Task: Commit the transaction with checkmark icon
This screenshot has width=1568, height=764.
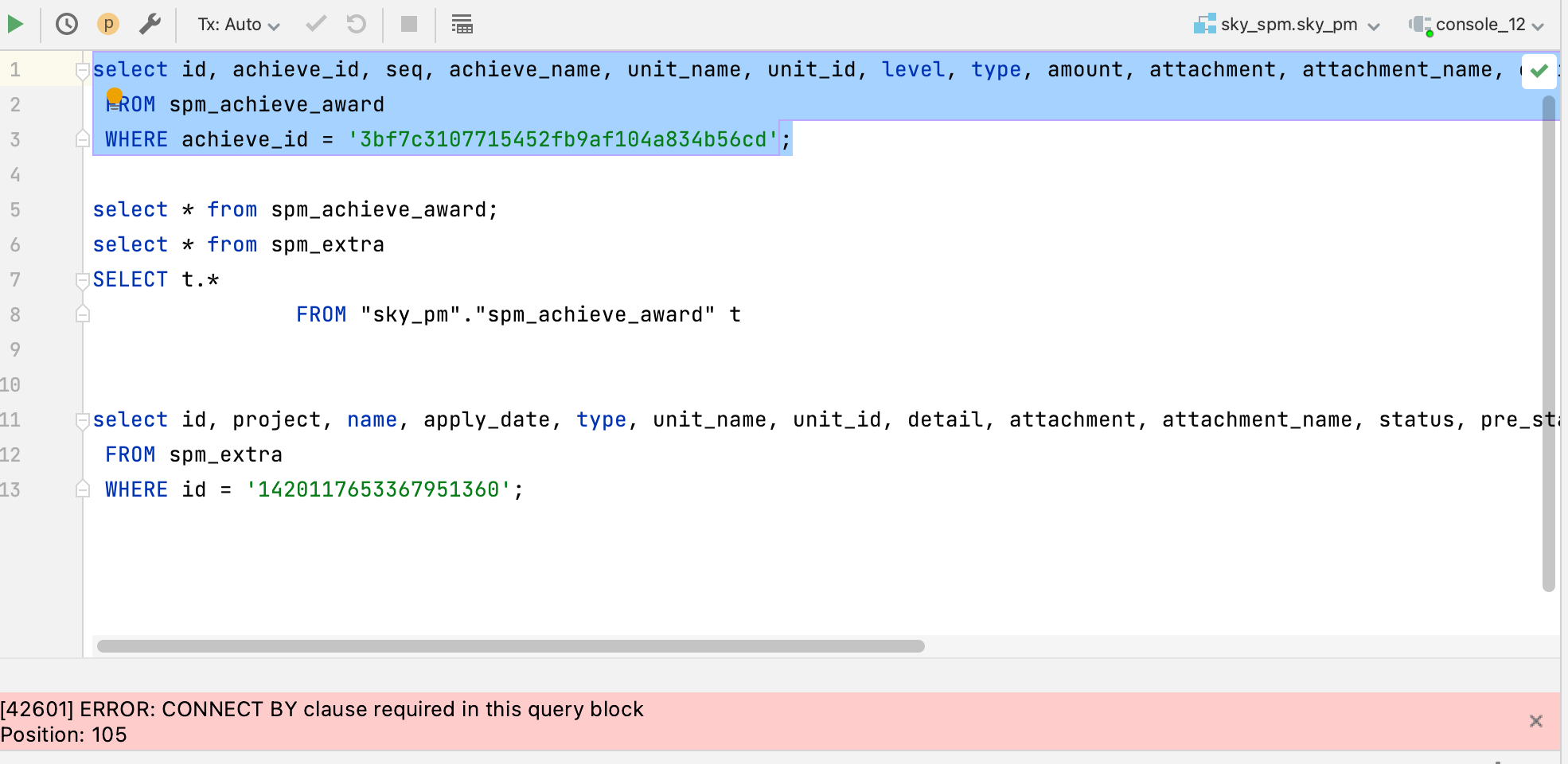Action: (x=315, y=24)
